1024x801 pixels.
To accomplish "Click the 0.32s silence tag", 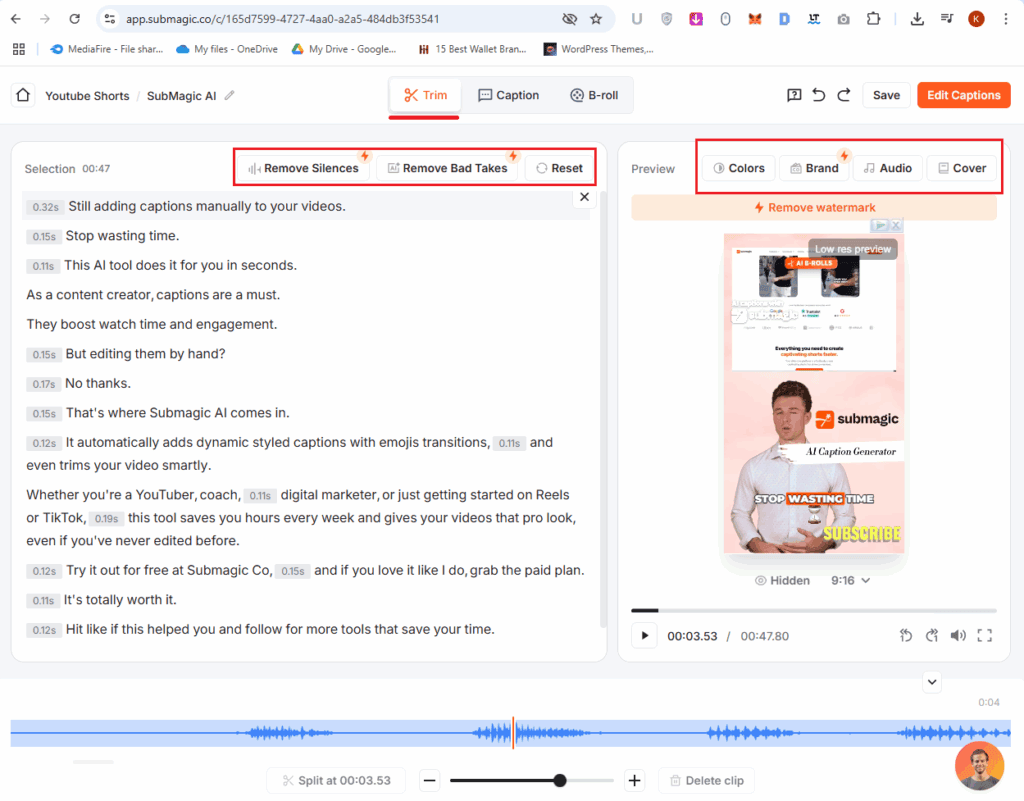I will pyautogui.click(x=46, y=207).
